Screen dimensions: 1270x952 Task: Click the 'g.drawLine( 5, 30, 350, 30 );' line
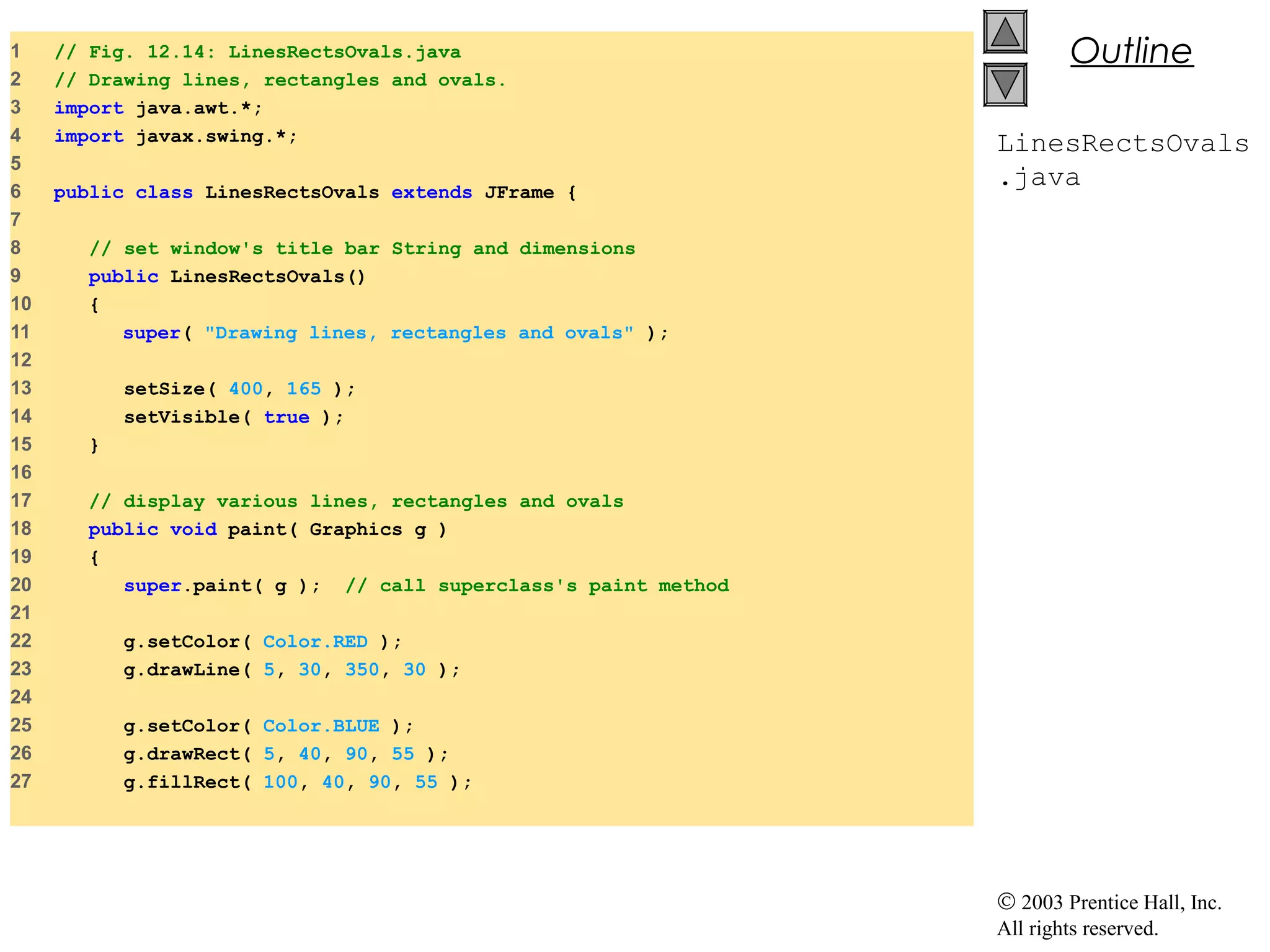tap(292, 669)
